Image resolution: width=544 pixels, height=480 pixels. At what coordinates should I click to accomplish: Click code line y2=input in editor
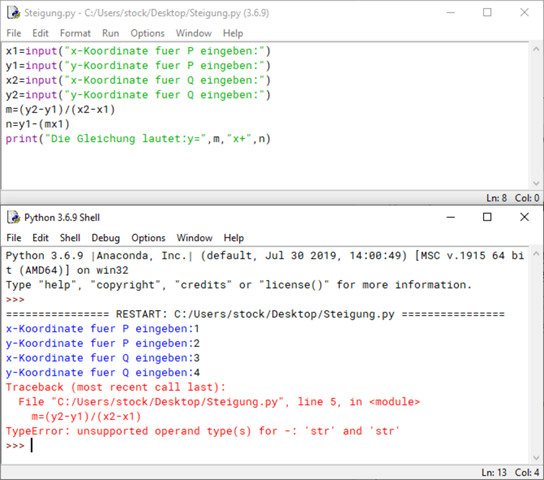pyautogui.click(x=138, y=95)
